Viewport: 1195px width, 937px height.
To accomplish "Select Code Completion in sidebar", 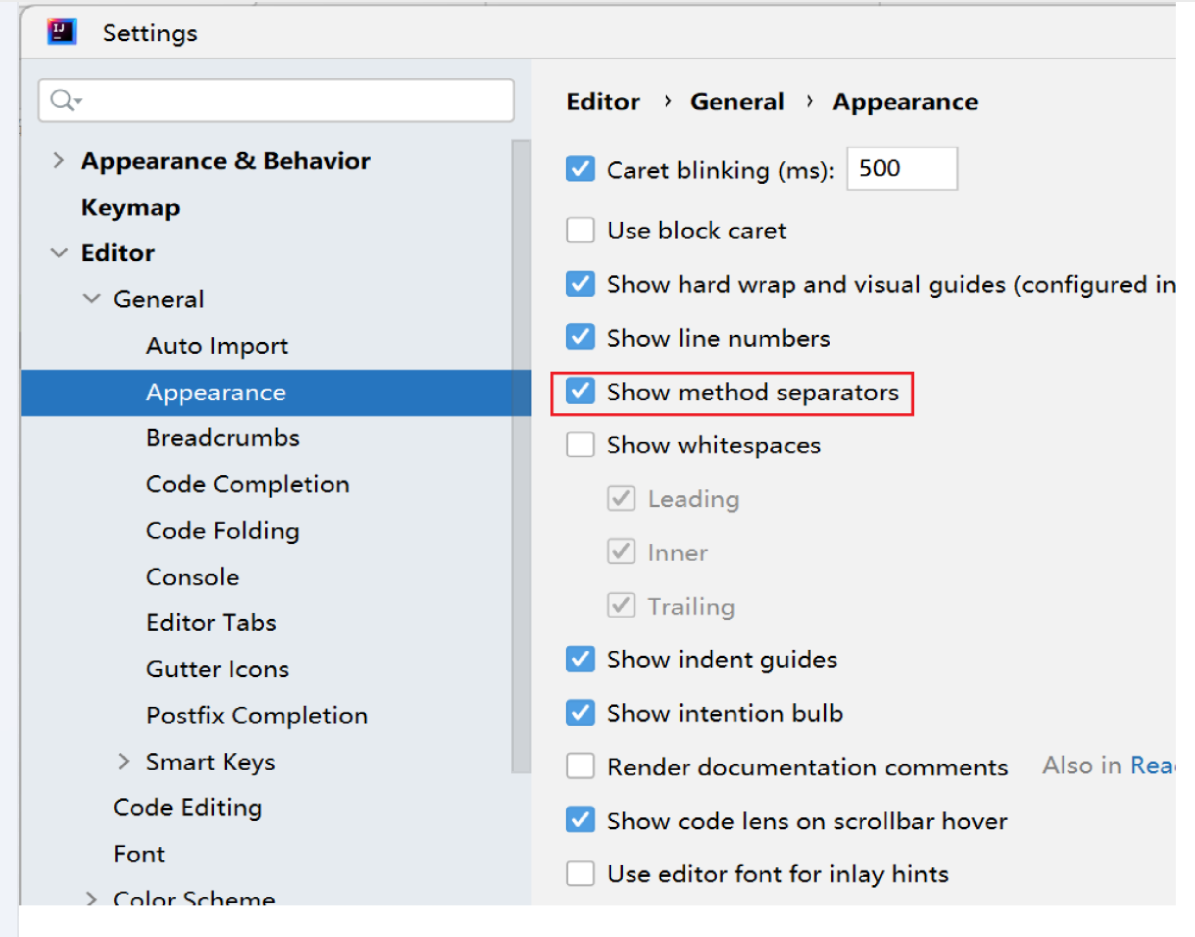I will (247, 484).
